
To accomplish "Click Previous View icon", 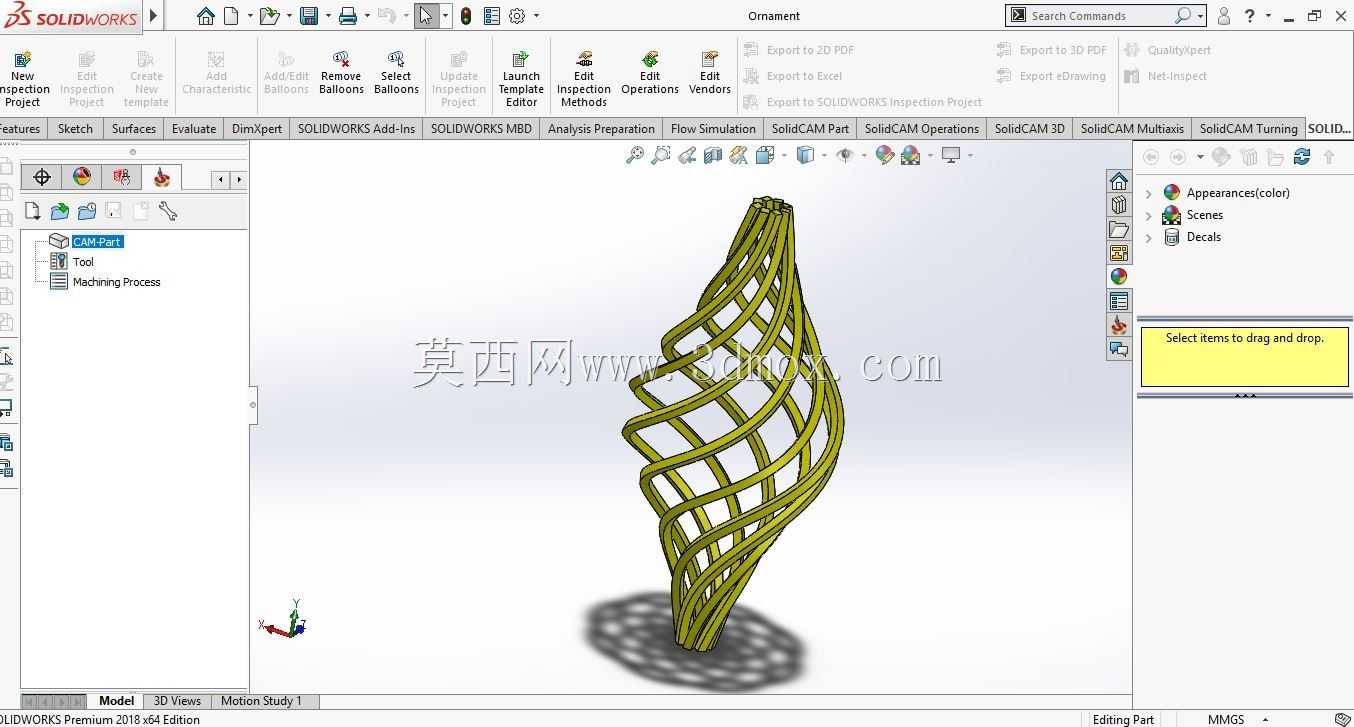I will coord(686,155).
